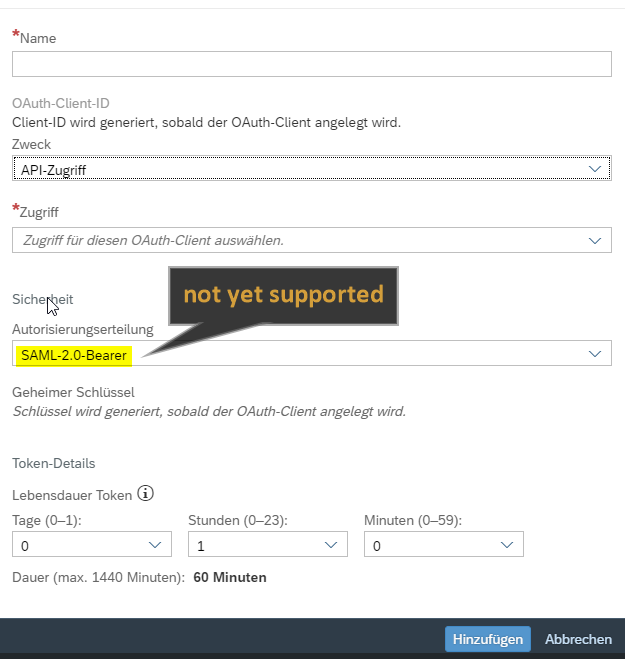This screenshot has width=625, height=659.
Task: Click the Zugriff dropdown chevron arrow
Action: coord(596,240)
